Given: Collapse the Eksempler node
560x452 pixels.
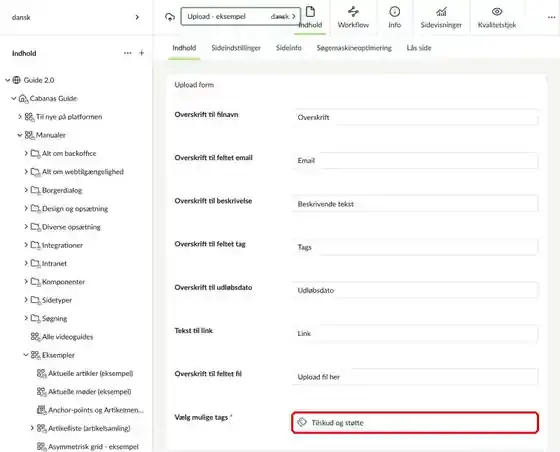Looking at the screenshot, I should coord(26,355).
